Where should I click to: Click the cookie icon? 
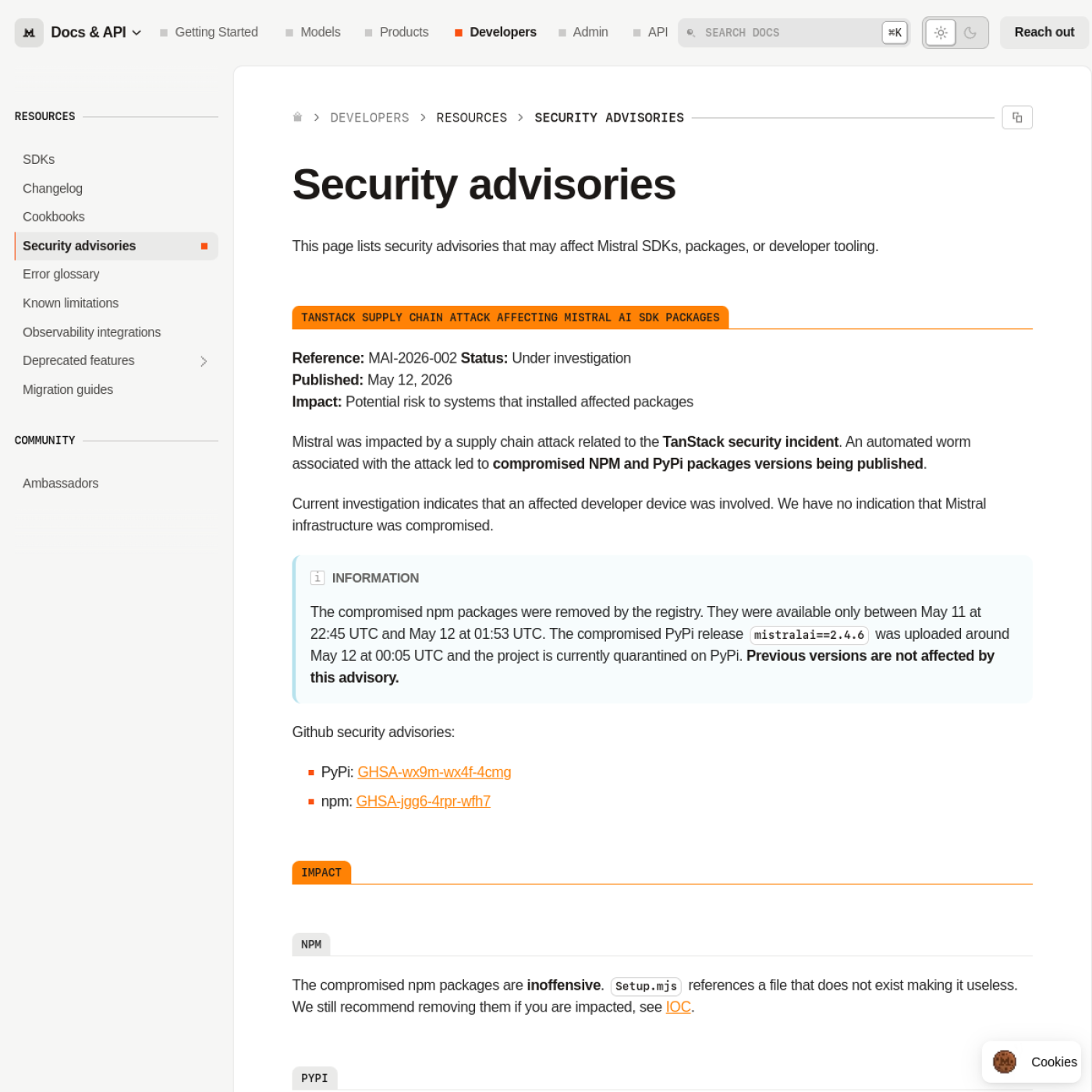point(1005,1062)
